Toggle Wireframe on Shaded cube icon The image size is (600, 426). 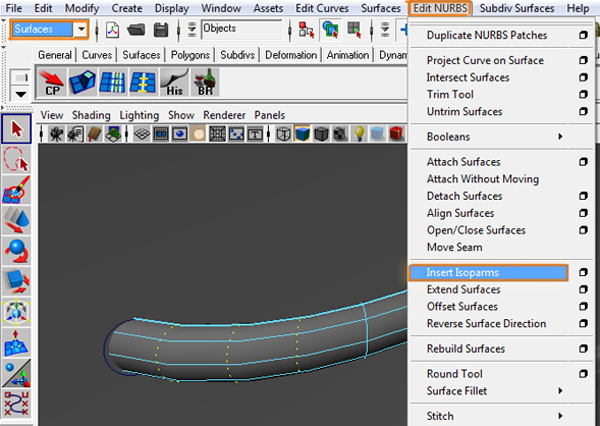(x=321, y=134)
